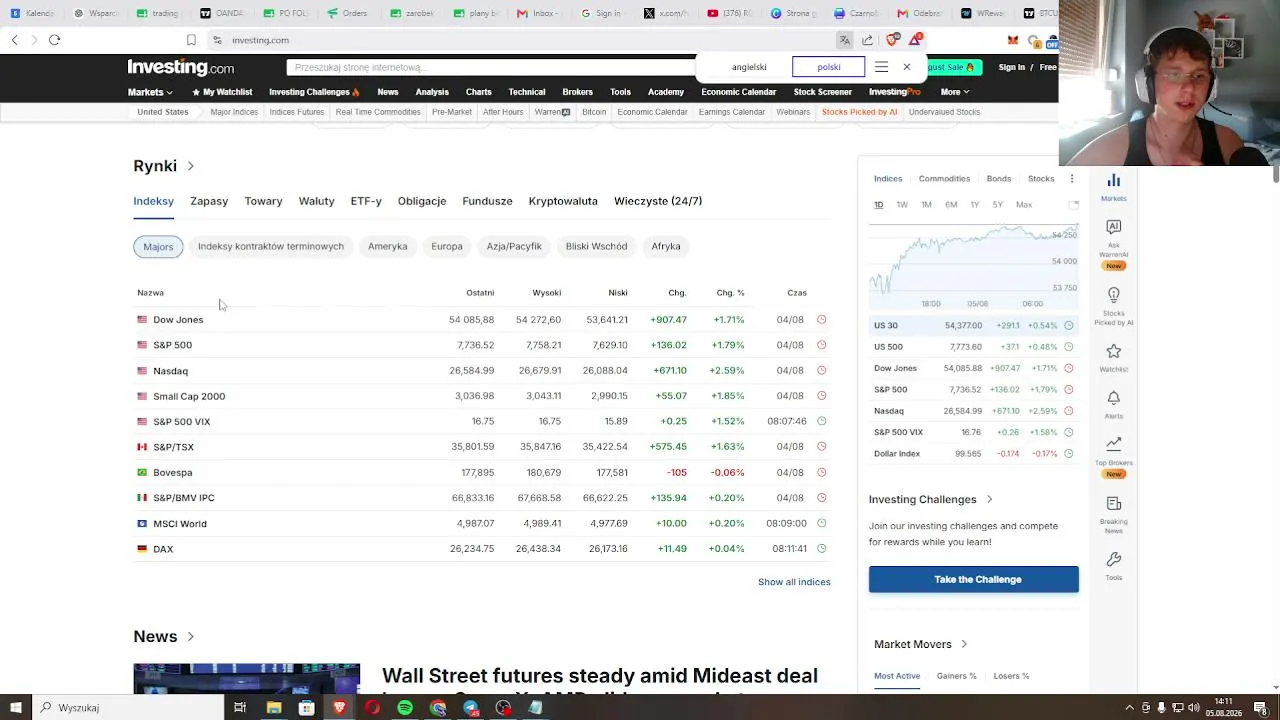1280x720 pixels.
Task: Close the translation popup
Action: 906,67
